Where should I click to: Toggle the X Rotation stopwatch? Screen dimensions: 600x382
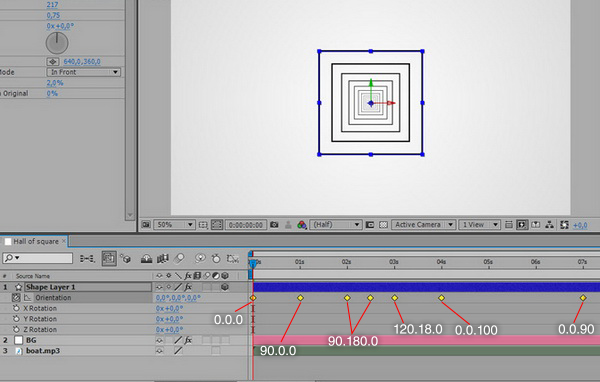click(16, 308)
